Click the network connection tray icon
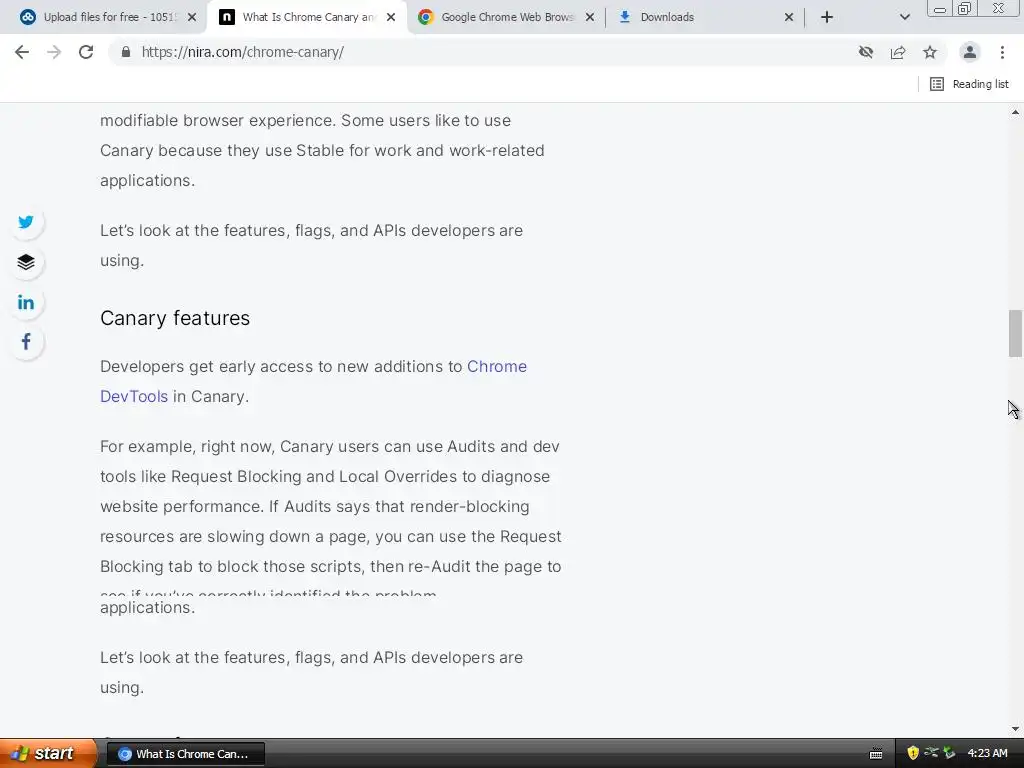The image size is (1024, 768). click(x=931, y=753)
